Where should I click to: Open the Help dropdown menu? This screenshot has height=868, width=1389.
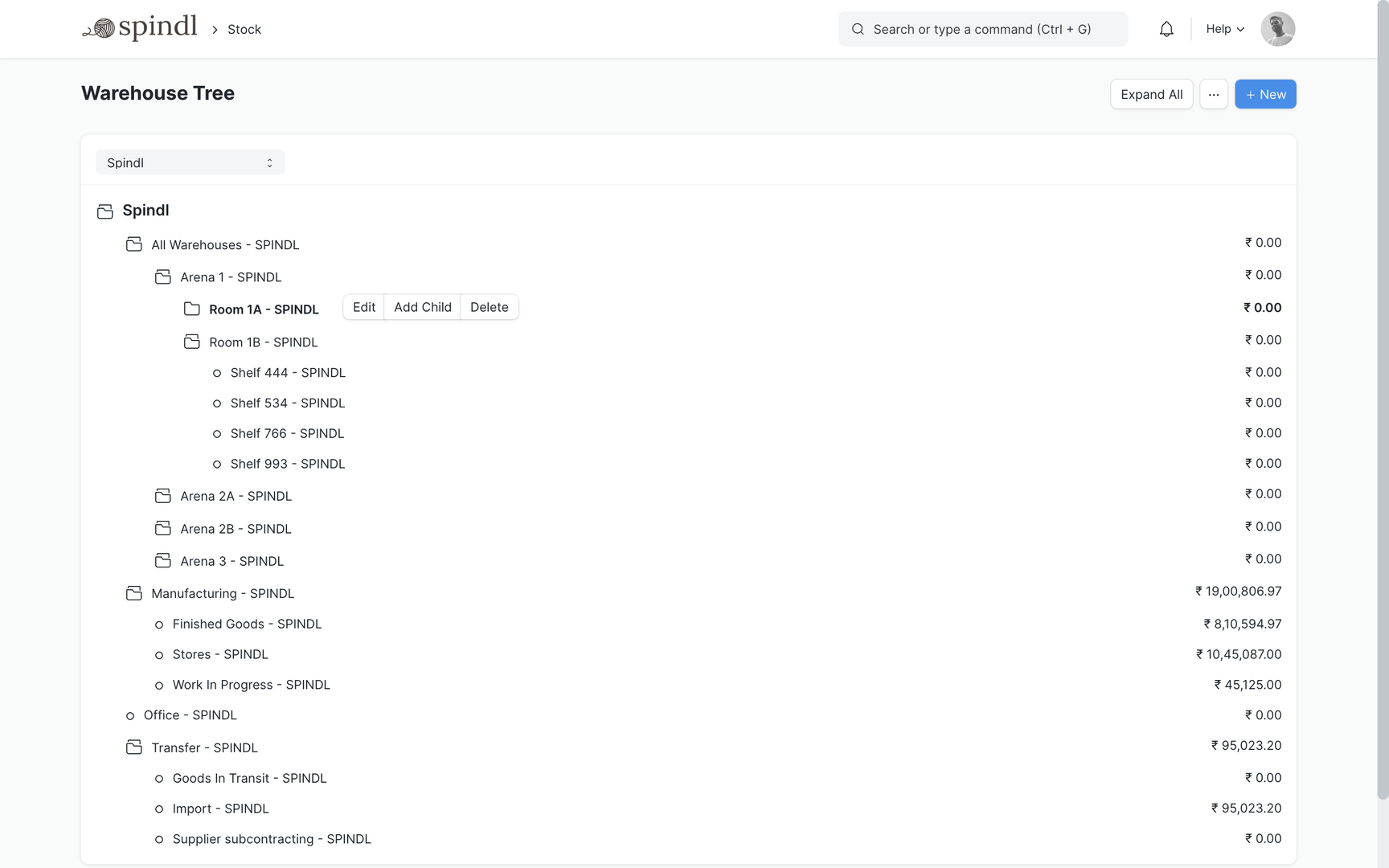coord(1224,29)
